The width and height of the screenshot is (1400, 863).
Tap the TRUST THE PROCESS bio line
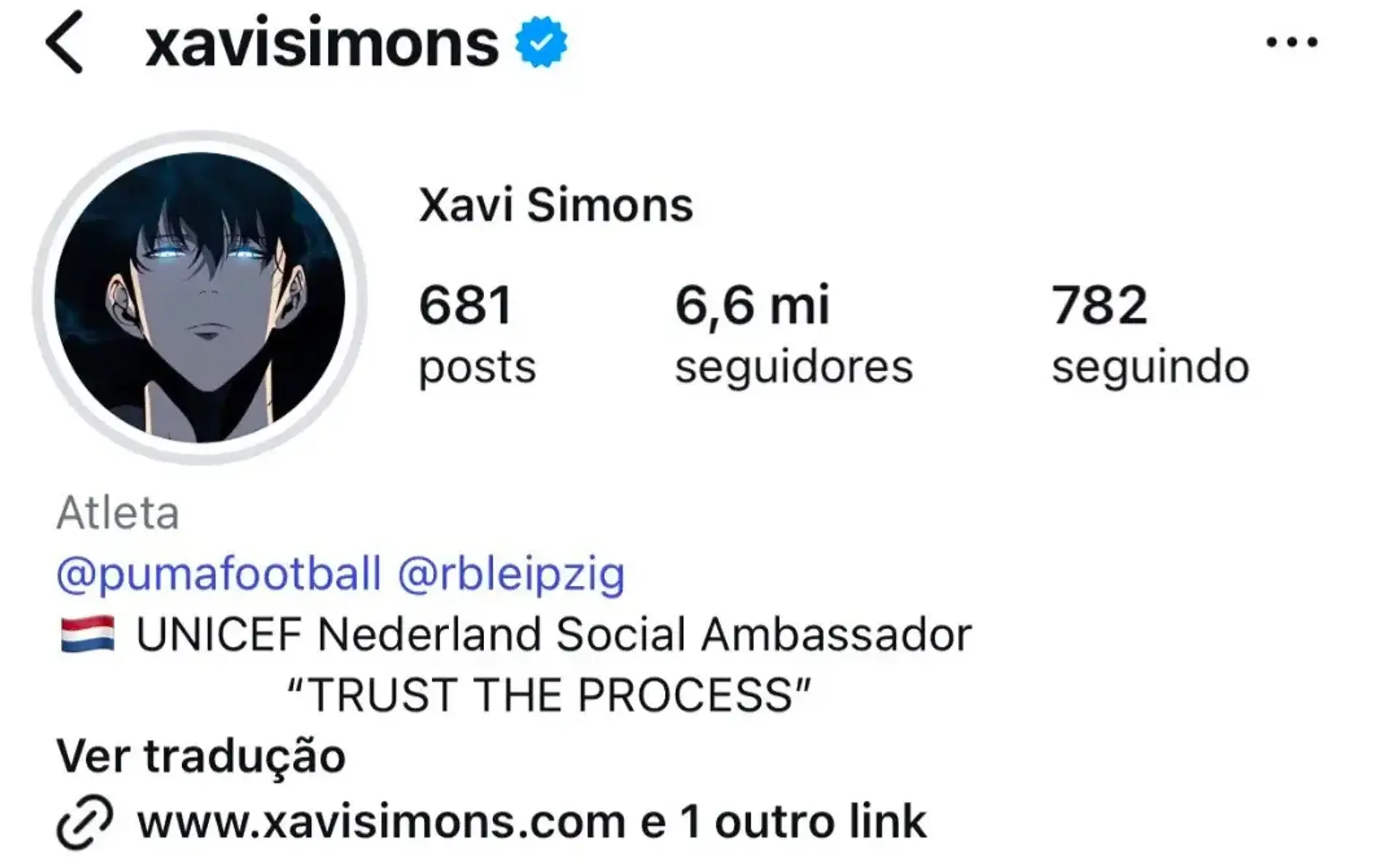point(549,695)
